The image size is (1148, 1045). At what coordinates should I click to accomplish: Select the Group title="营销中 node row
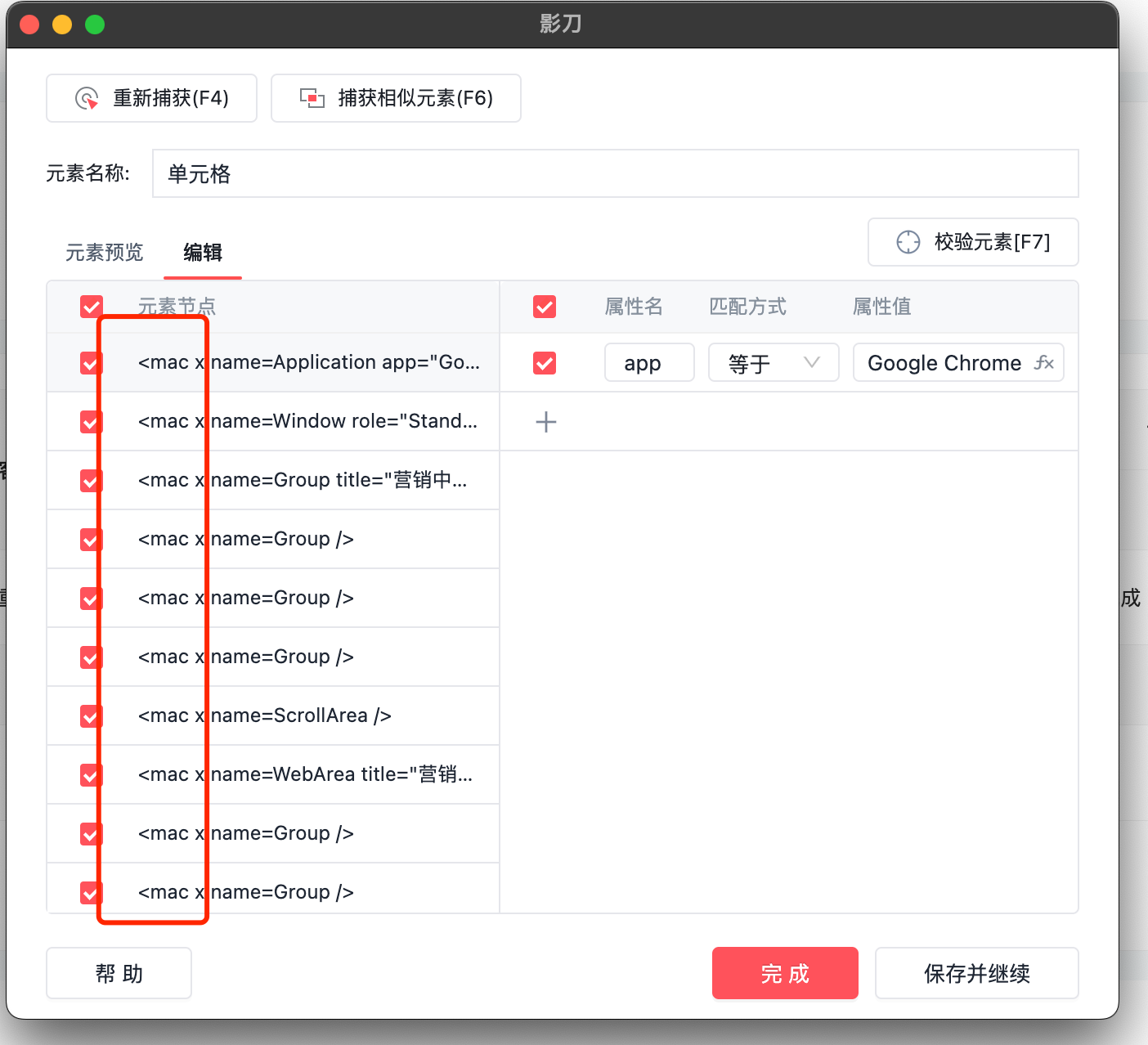273,480
